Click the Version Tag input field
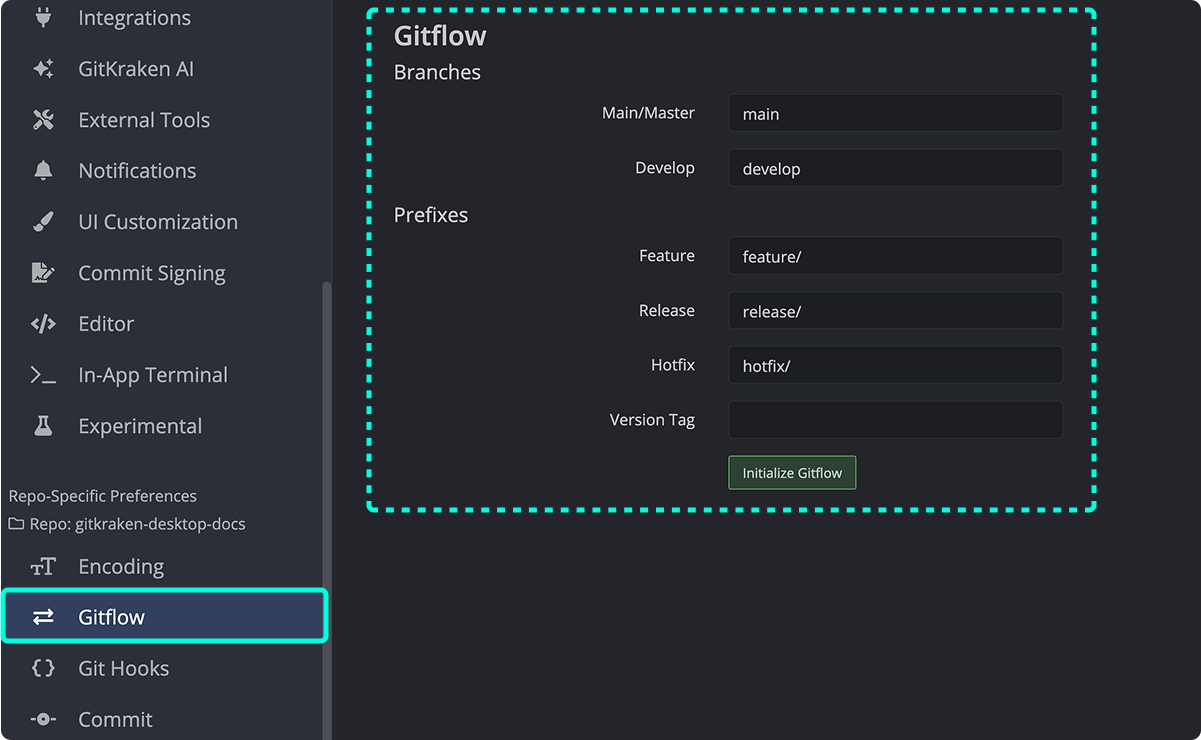Image resolution: width=1201 pixels, height=740 pixels. (x=895, y=419)
